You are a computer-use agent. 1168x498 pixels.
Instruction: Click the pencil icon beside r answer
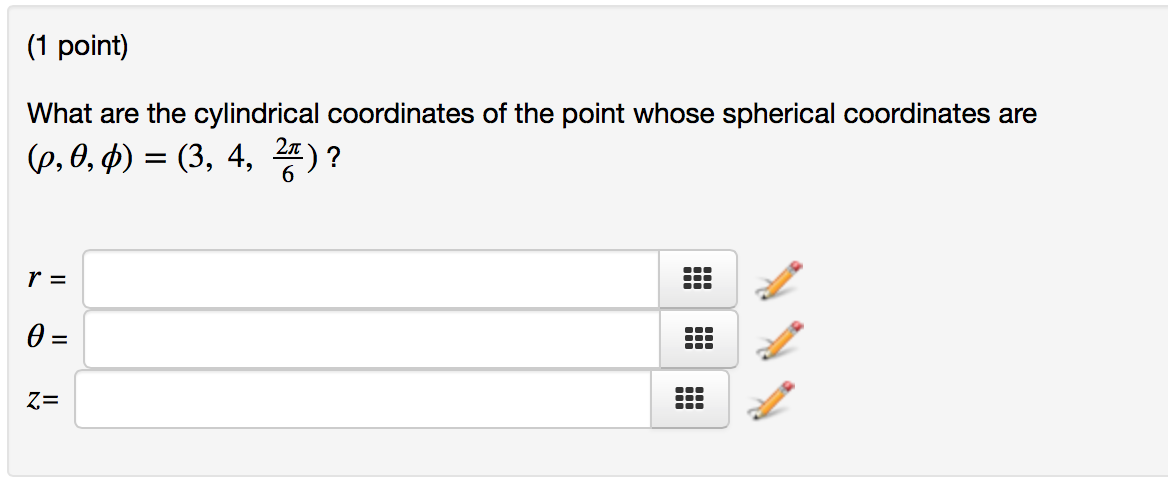pos(779,281)
